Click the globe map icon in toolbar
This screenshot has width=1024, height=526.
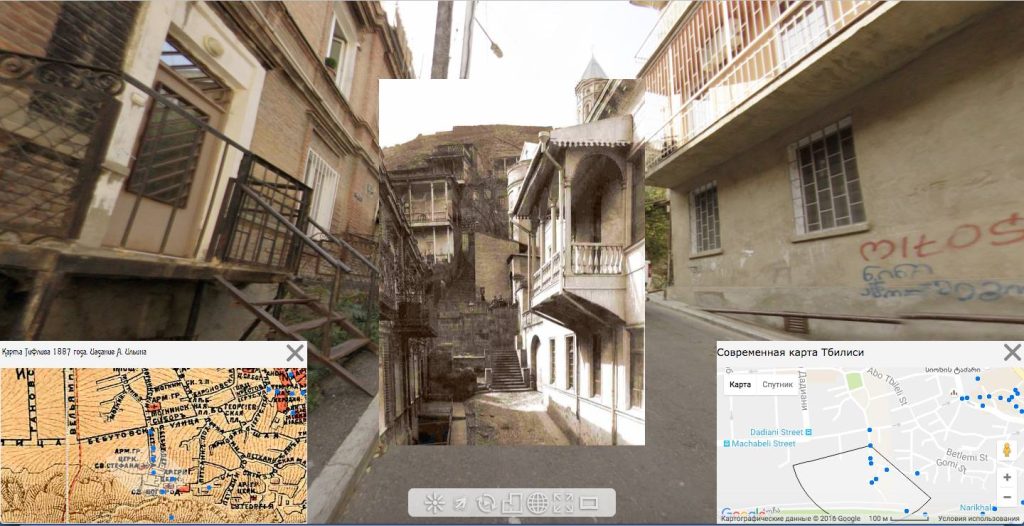tap(537, 503)
